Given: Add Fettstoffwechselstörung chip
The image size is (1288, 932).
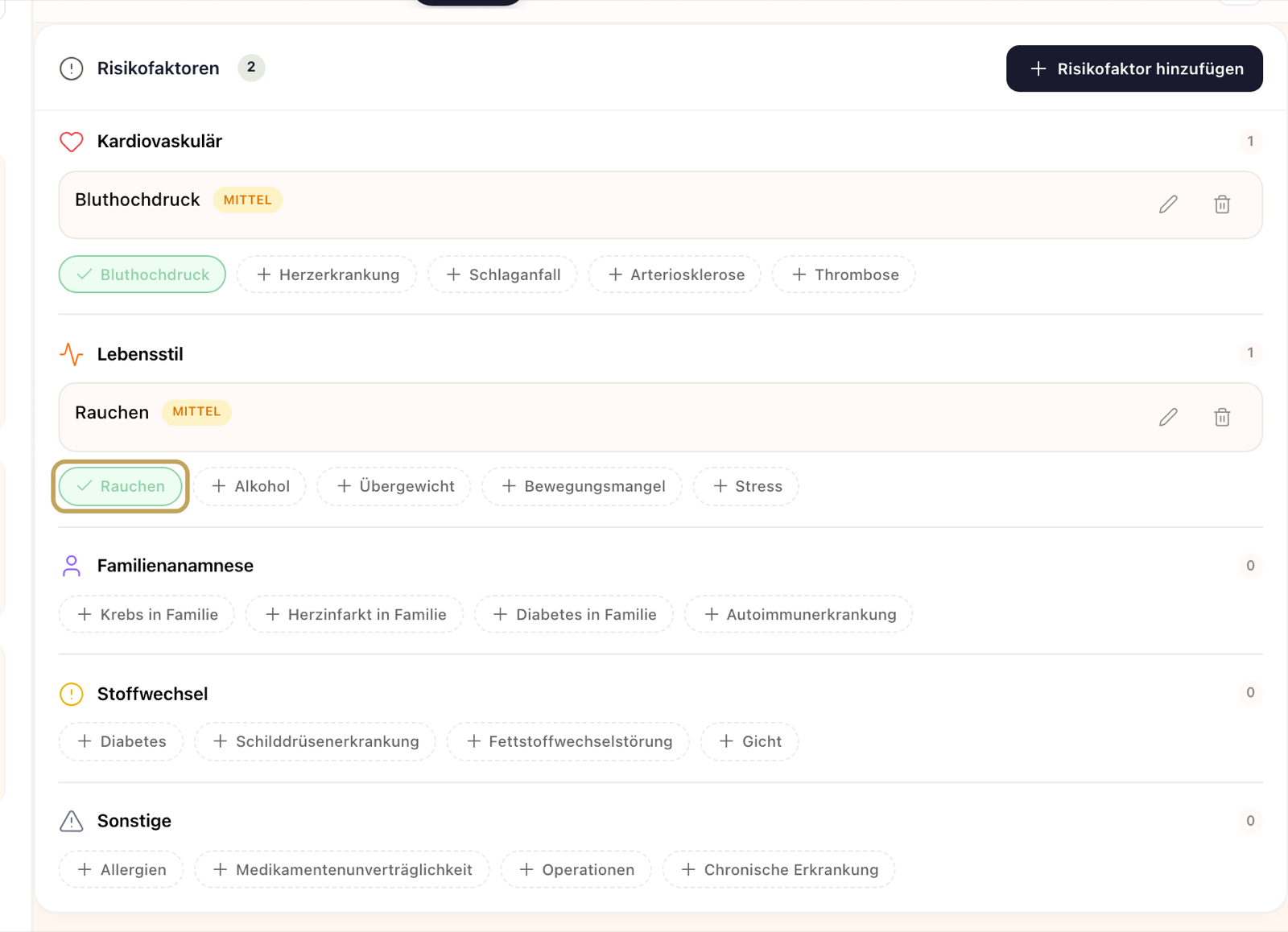Looking at the screenshot, I should click(x=568, y=741).
